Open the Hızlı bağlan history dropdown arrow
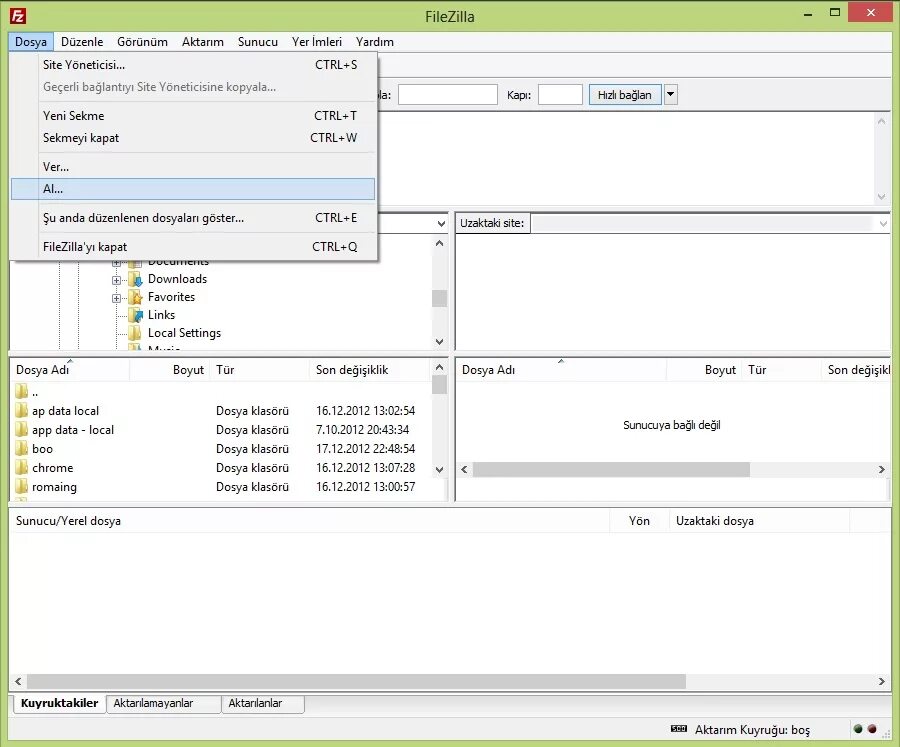Viewport: 900px width, 747px height. coord(670,94)
